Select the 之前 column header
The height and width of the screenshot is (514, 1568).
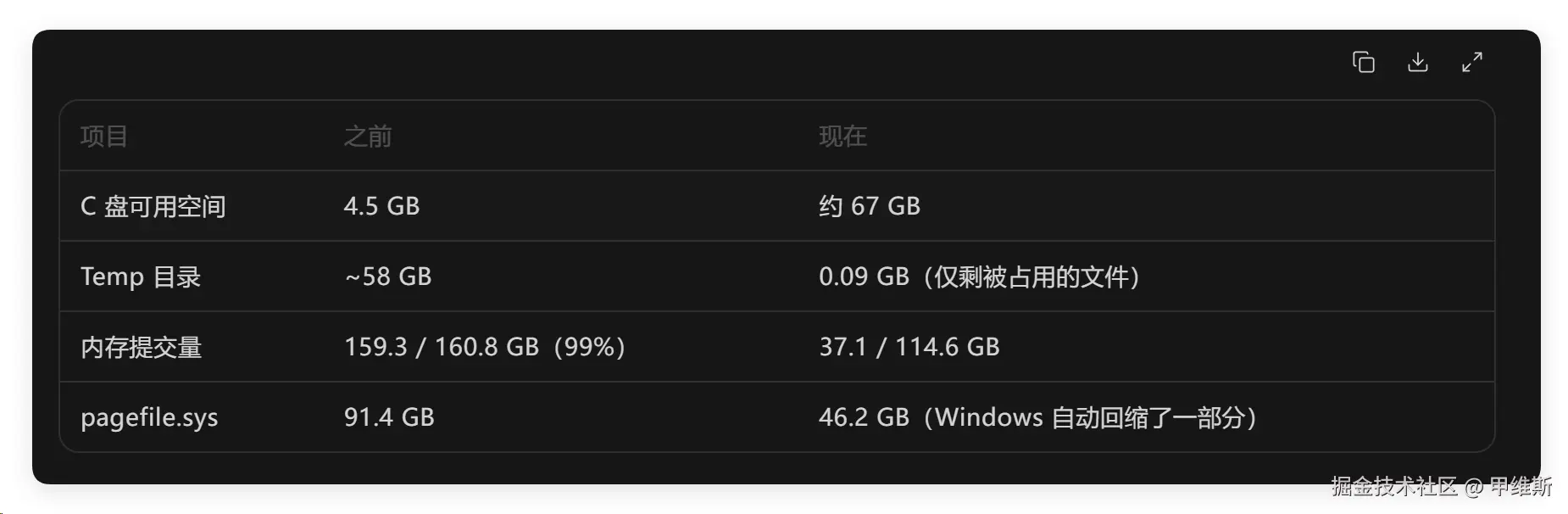(x=368, y=136)
